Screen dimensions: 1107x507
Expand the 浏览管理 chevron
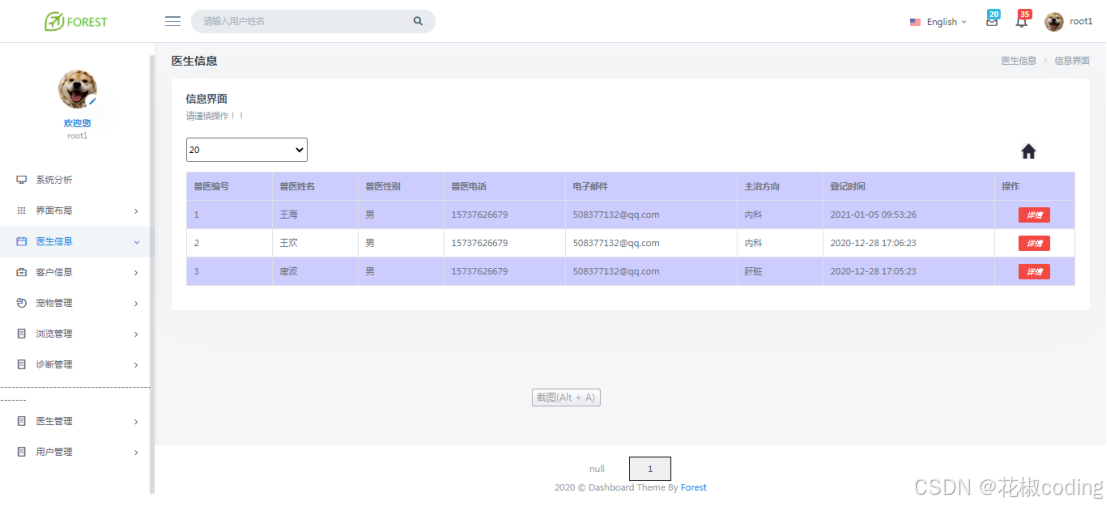click(136, 335)
